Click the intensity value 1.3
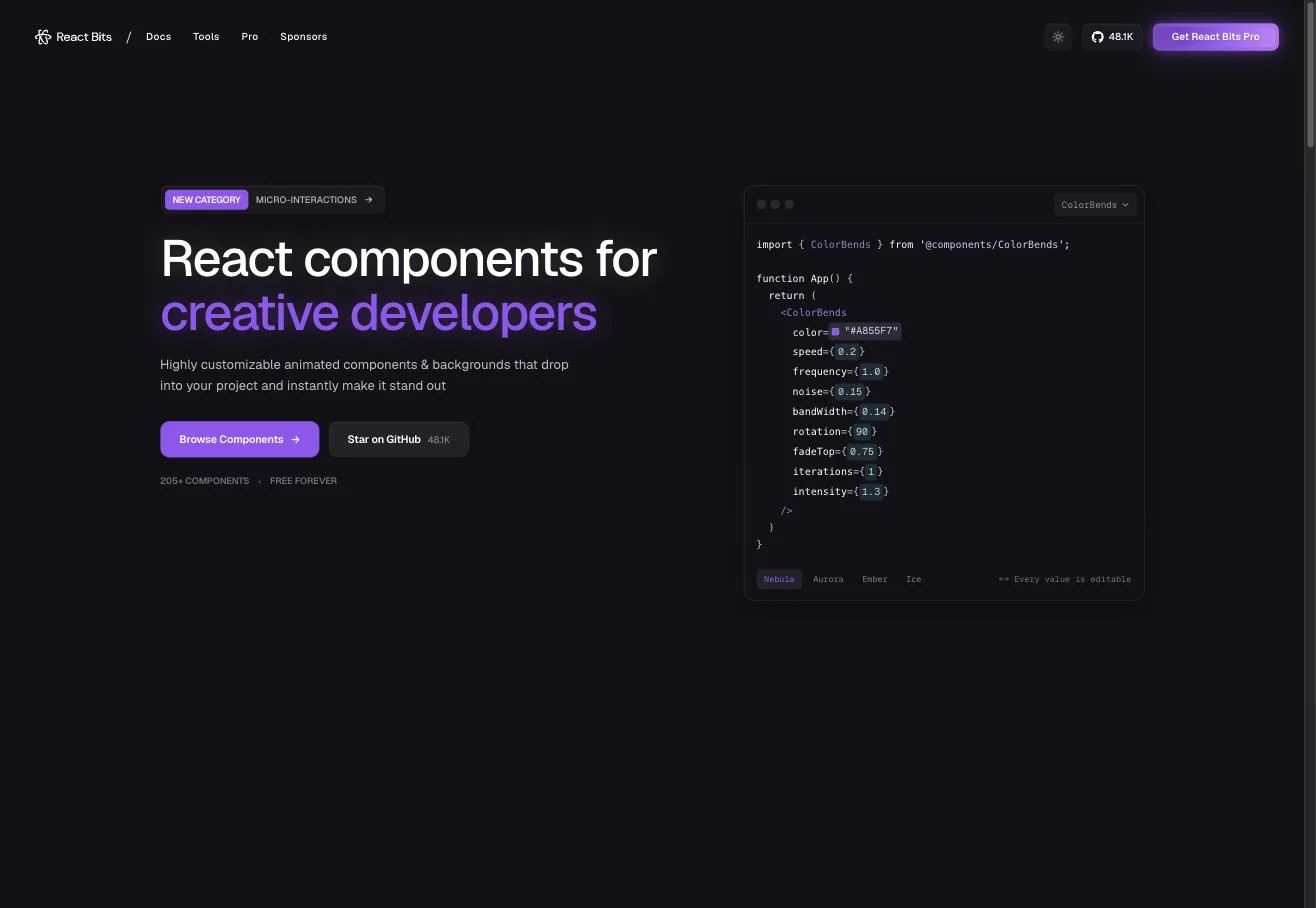The height and width of the screenshot is (908, 1316). (x=871, y=492)
